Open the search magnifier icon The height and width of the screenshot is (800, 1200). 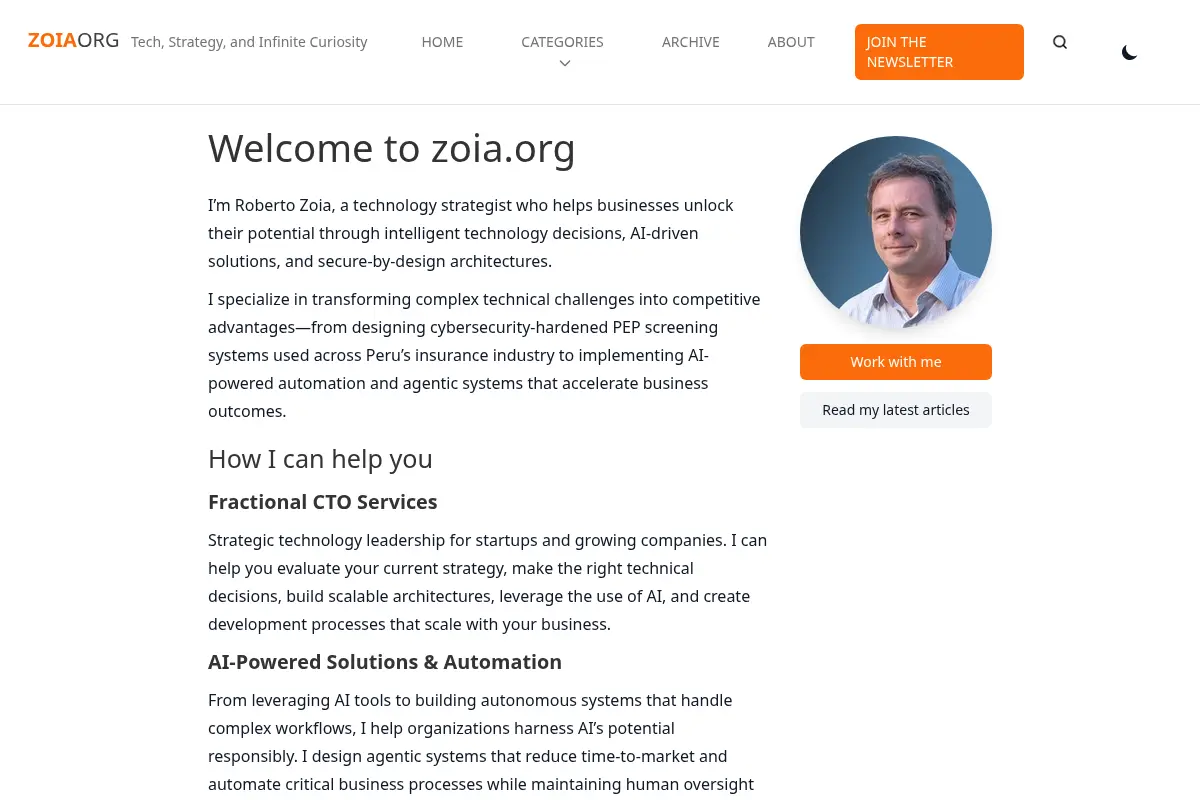click(x=1060, y=42)
